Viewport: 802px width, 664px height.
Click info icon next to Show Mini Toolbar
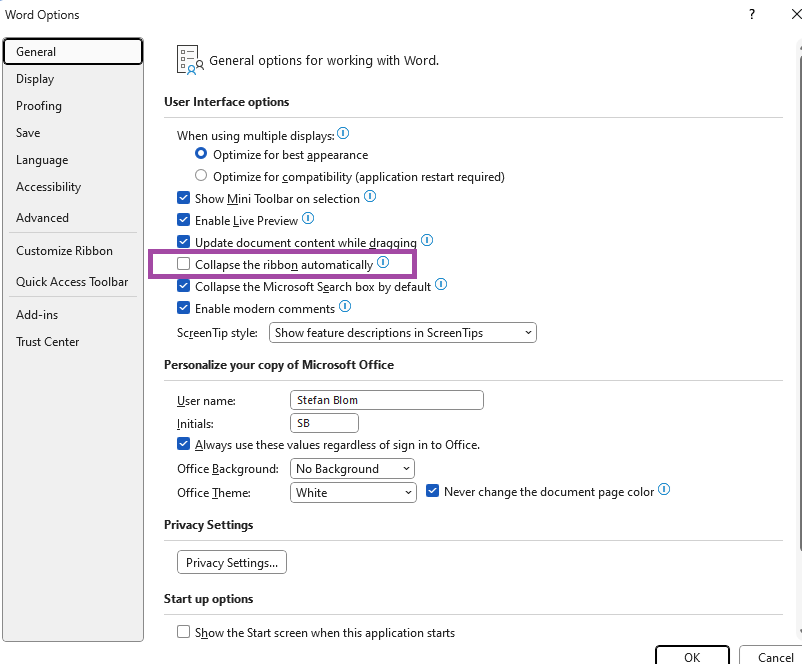coord(370,196)
